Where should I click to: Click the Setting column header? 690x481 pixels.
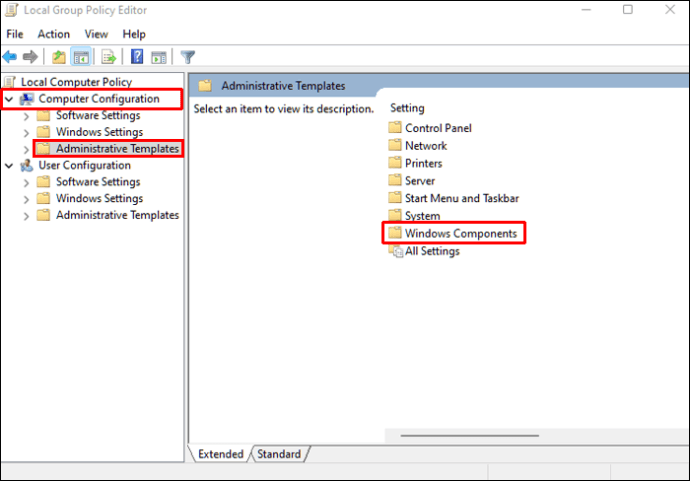(x=407, y=108)
